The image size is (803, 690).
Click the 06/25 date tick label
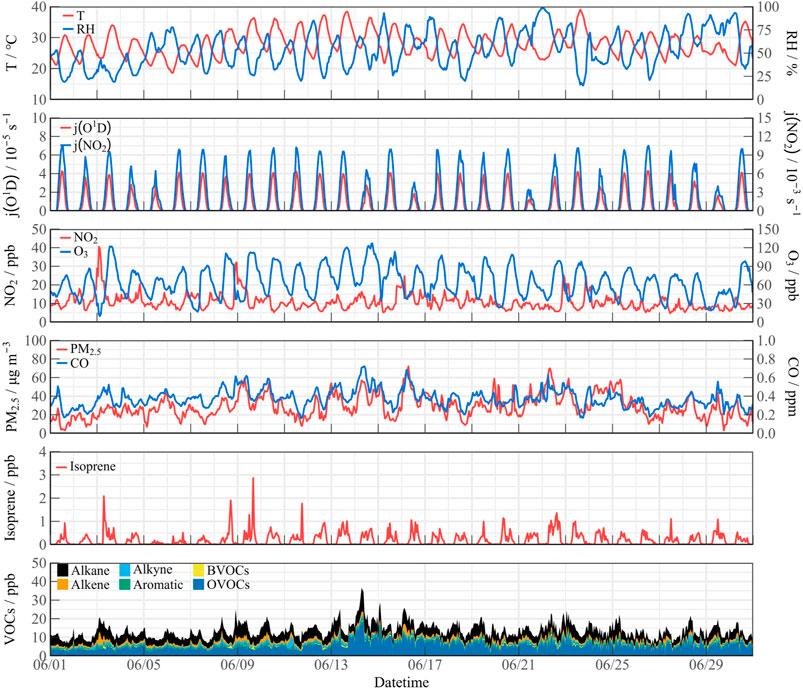coord(612,665)
